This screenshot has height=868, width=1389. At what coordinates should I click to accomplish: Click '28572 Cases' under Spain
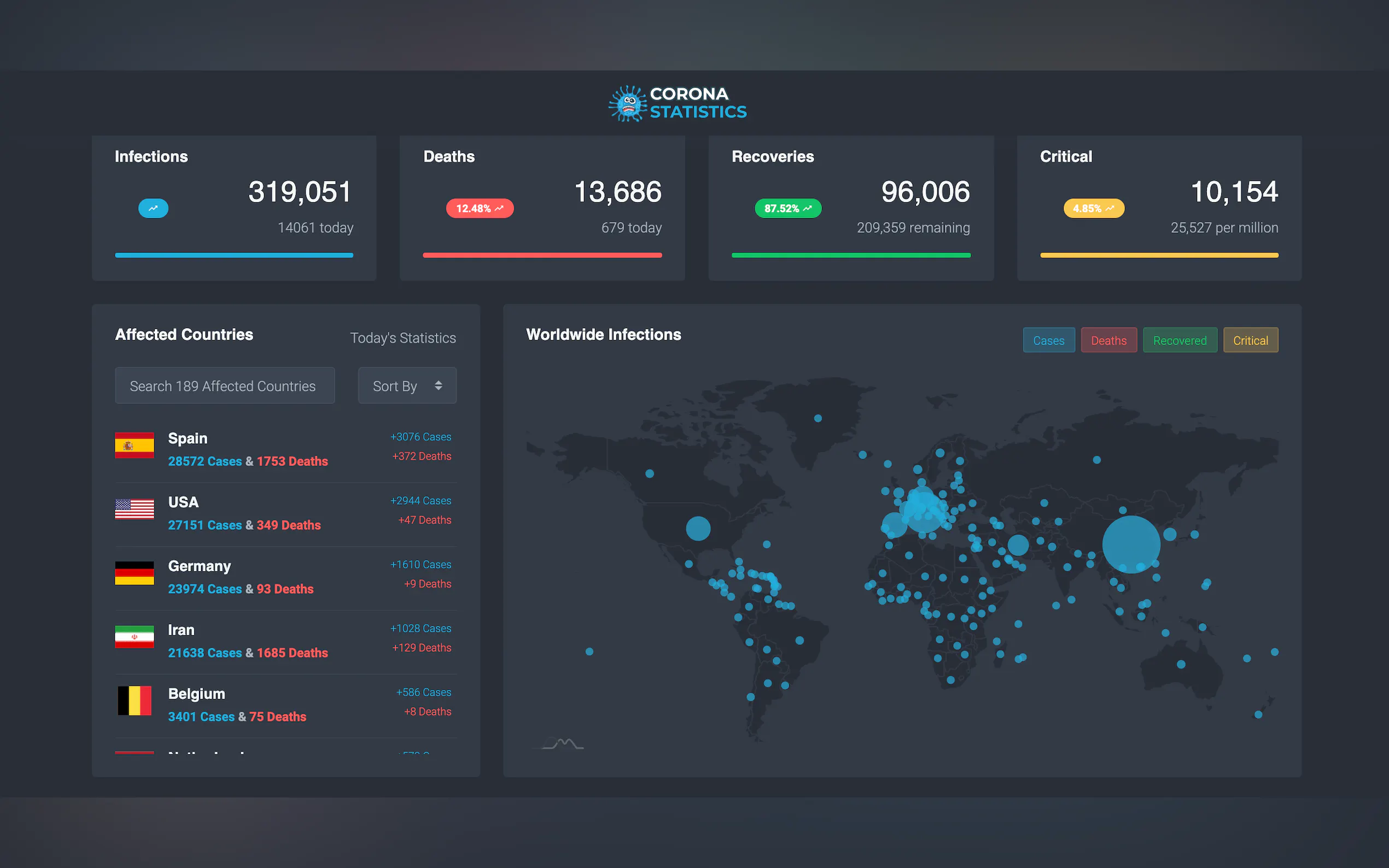(205, 461)
